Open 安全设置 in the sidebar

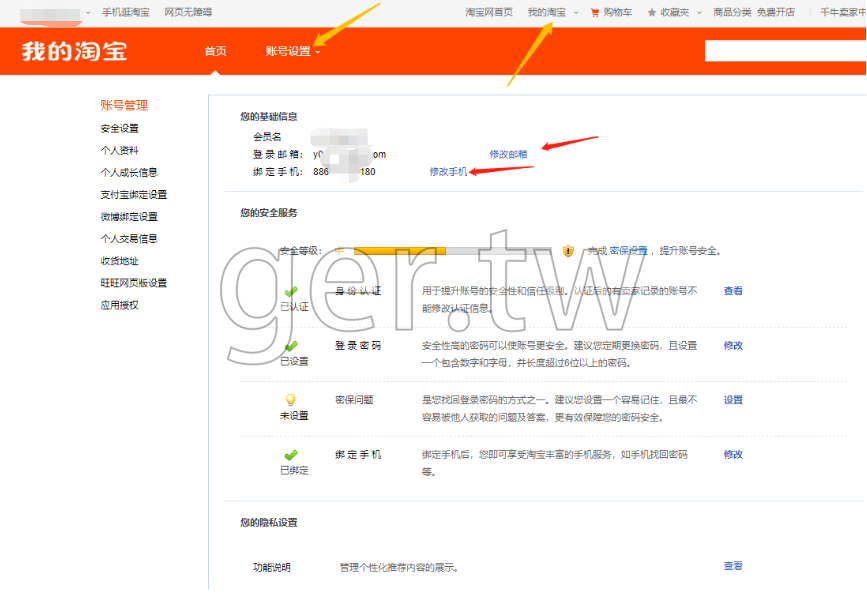[119, 128]
